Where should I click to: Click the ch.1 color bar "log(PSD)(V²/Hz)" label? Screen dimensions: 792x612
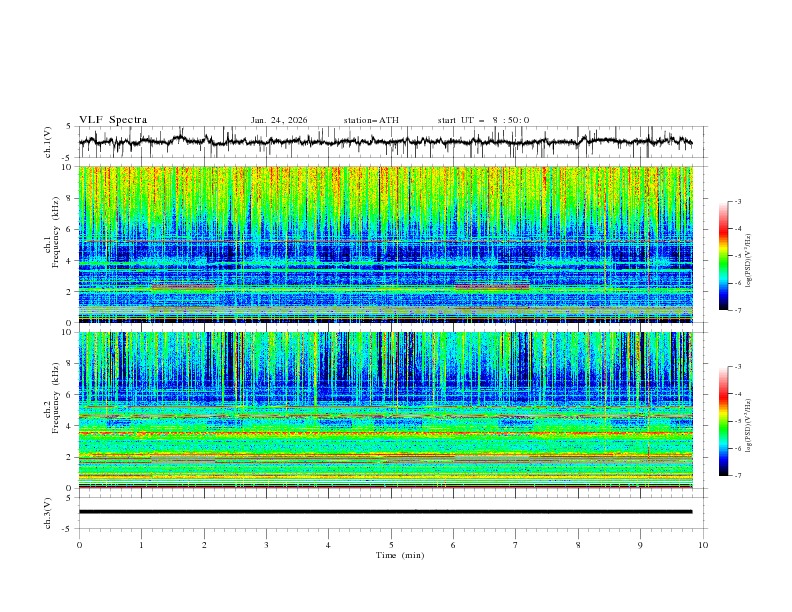tap(749, 259)
